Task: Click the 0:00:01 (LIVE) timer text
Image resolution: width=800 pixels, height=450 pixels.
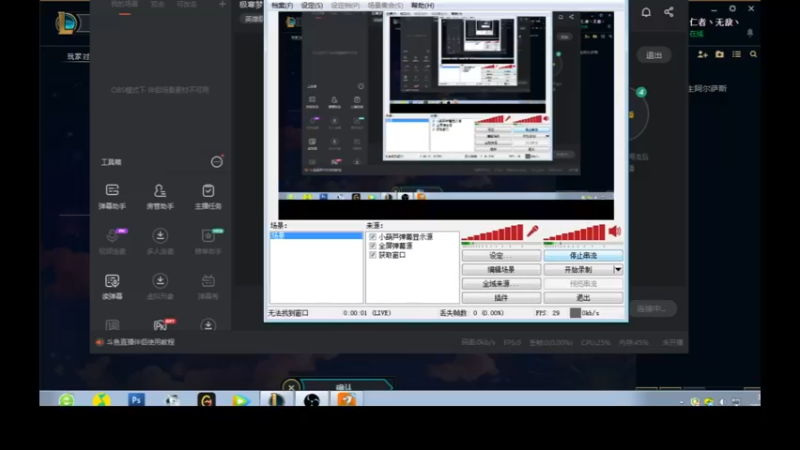Action: (x=367, y=313)
